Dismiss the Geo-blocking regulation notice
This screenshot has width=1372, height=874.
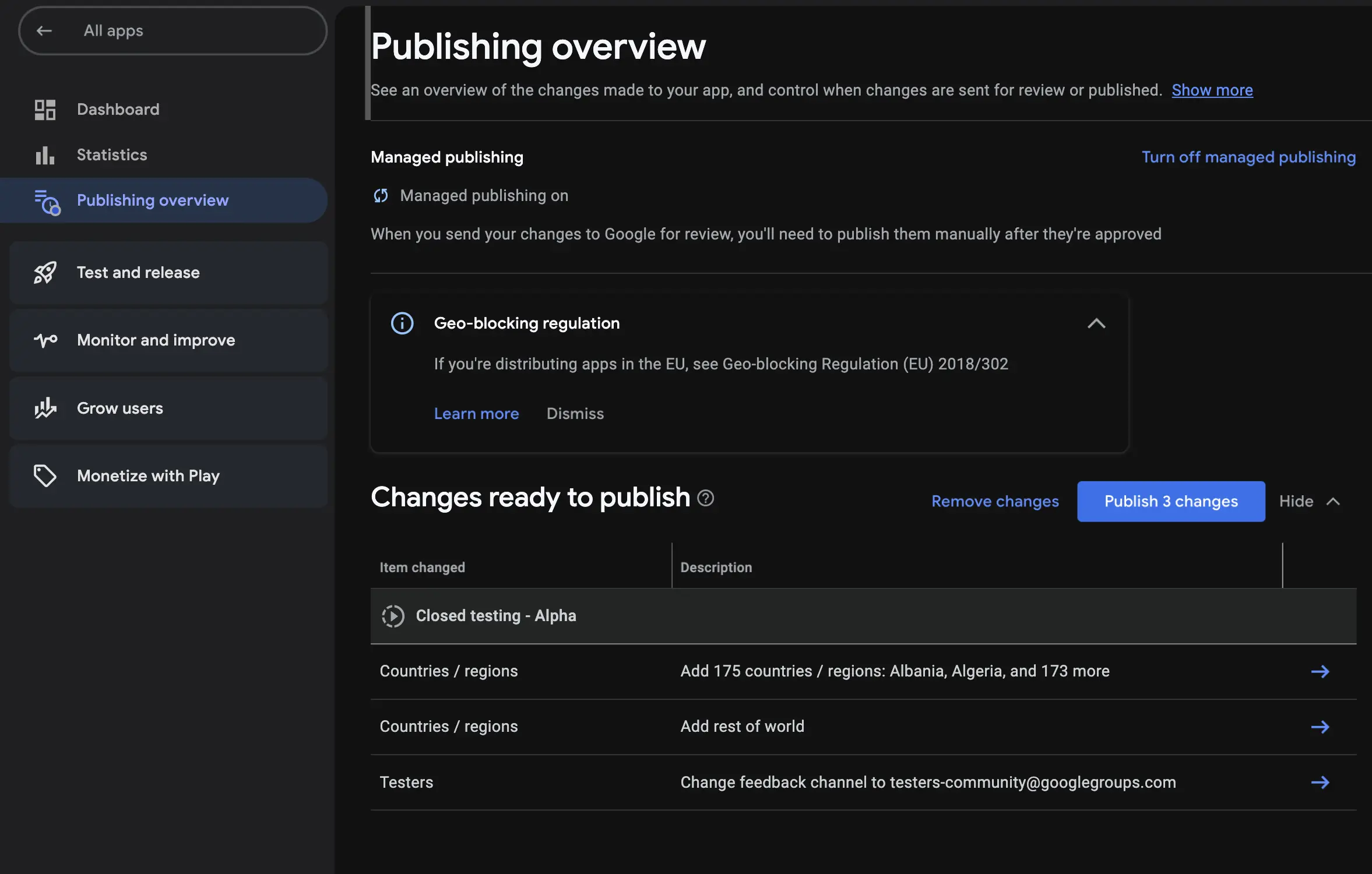tap(575, 414)
